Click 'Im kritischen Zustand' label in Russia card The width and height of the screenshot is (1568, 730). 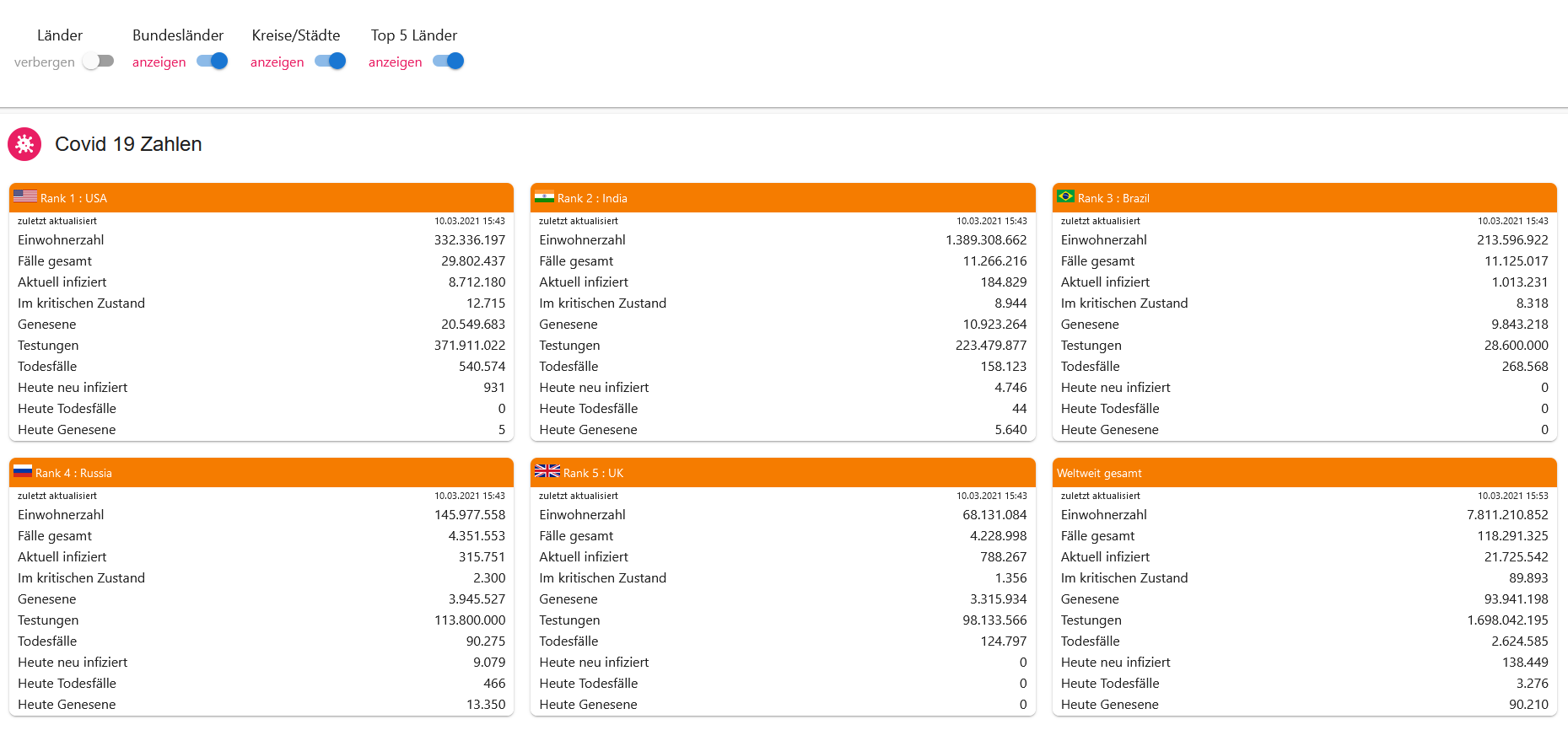[82, 578]
